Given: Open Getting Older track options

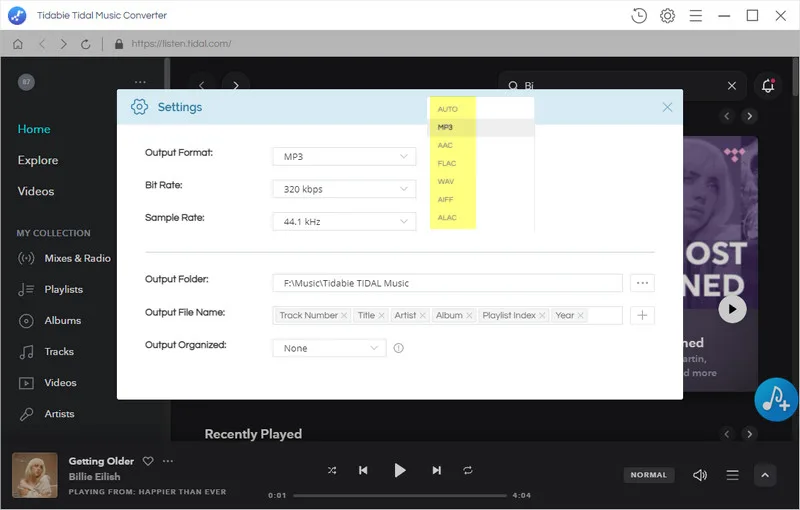Looking at the screenshot, I should [x=168, y=461].
